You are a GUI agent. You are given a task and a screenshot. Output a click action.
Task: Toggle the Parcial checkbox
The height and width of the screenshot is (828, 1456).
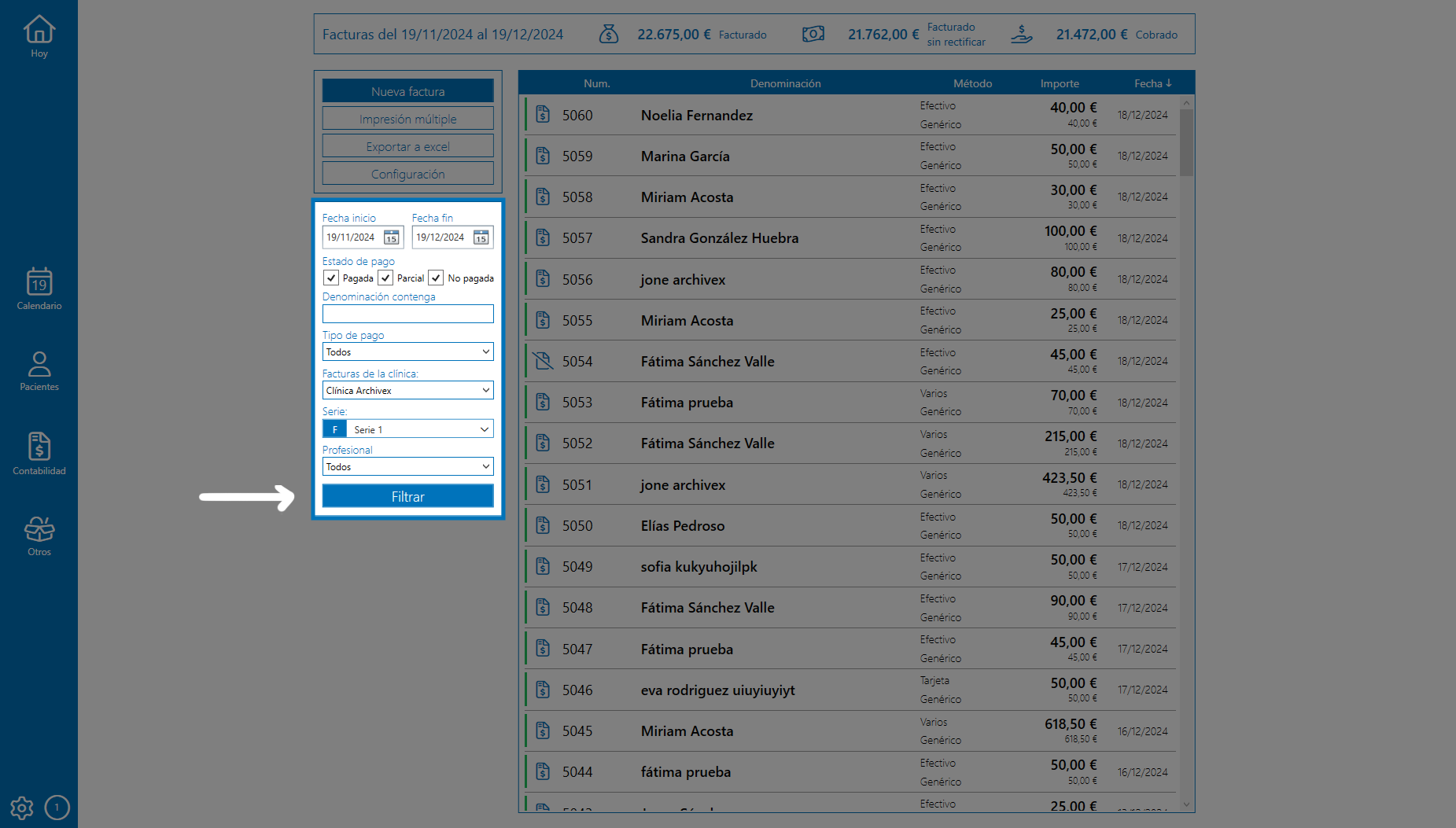pos(385,278)
